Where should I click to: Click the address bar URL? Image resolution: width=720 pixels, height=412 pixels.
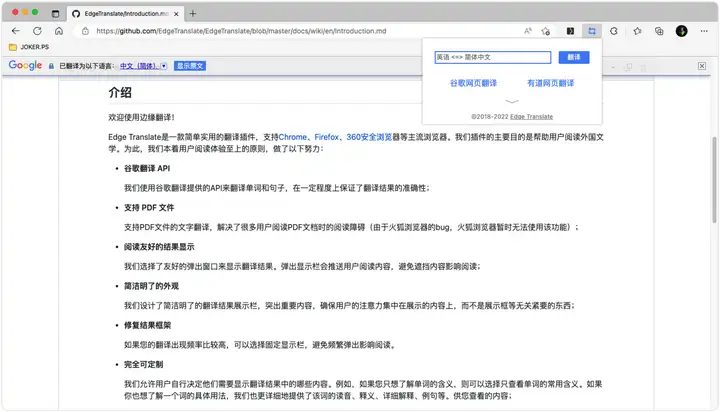click(241, 31)
